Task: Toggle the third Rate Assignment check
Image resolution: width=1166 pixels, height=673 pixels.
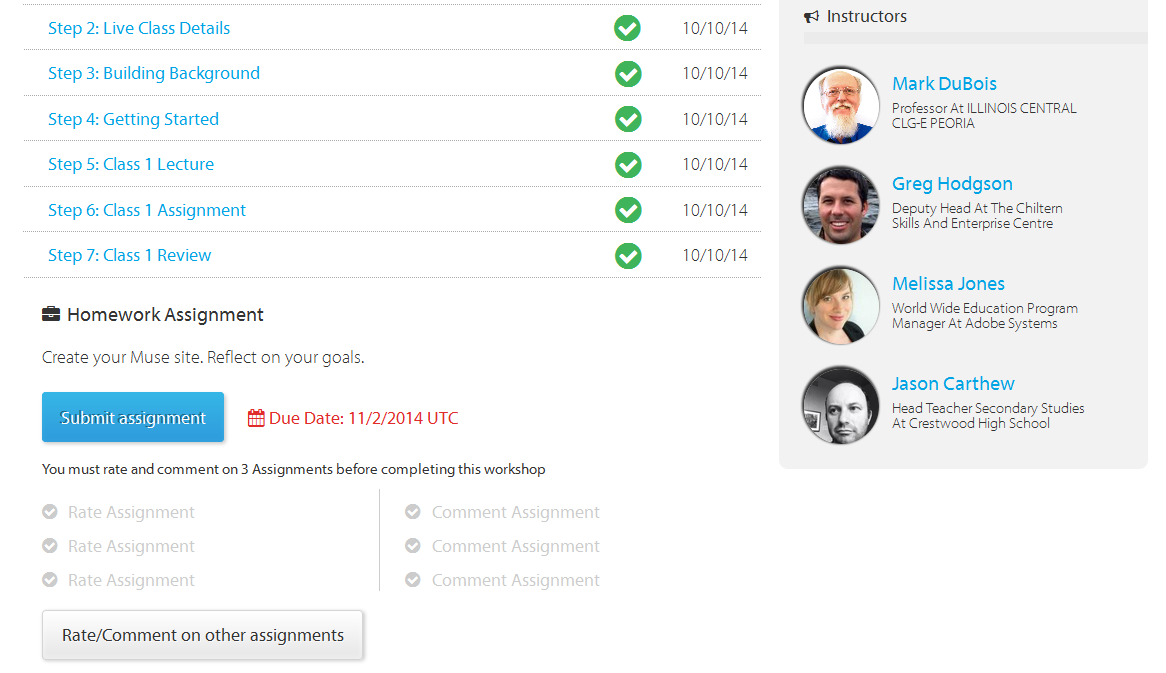Action: [x=50, y=579]
